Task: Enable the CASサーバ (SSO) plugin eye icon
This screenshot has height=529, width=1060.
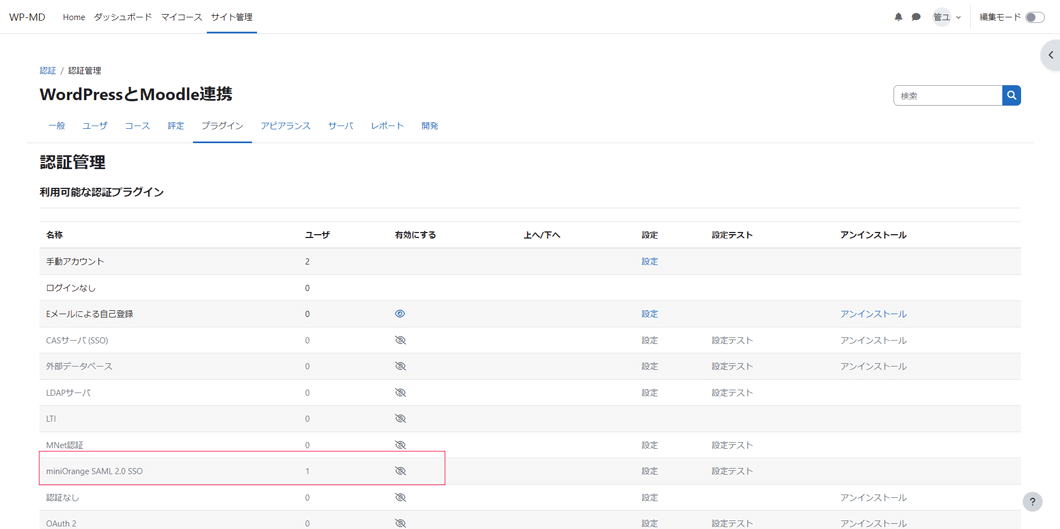Action: (400, 341)
